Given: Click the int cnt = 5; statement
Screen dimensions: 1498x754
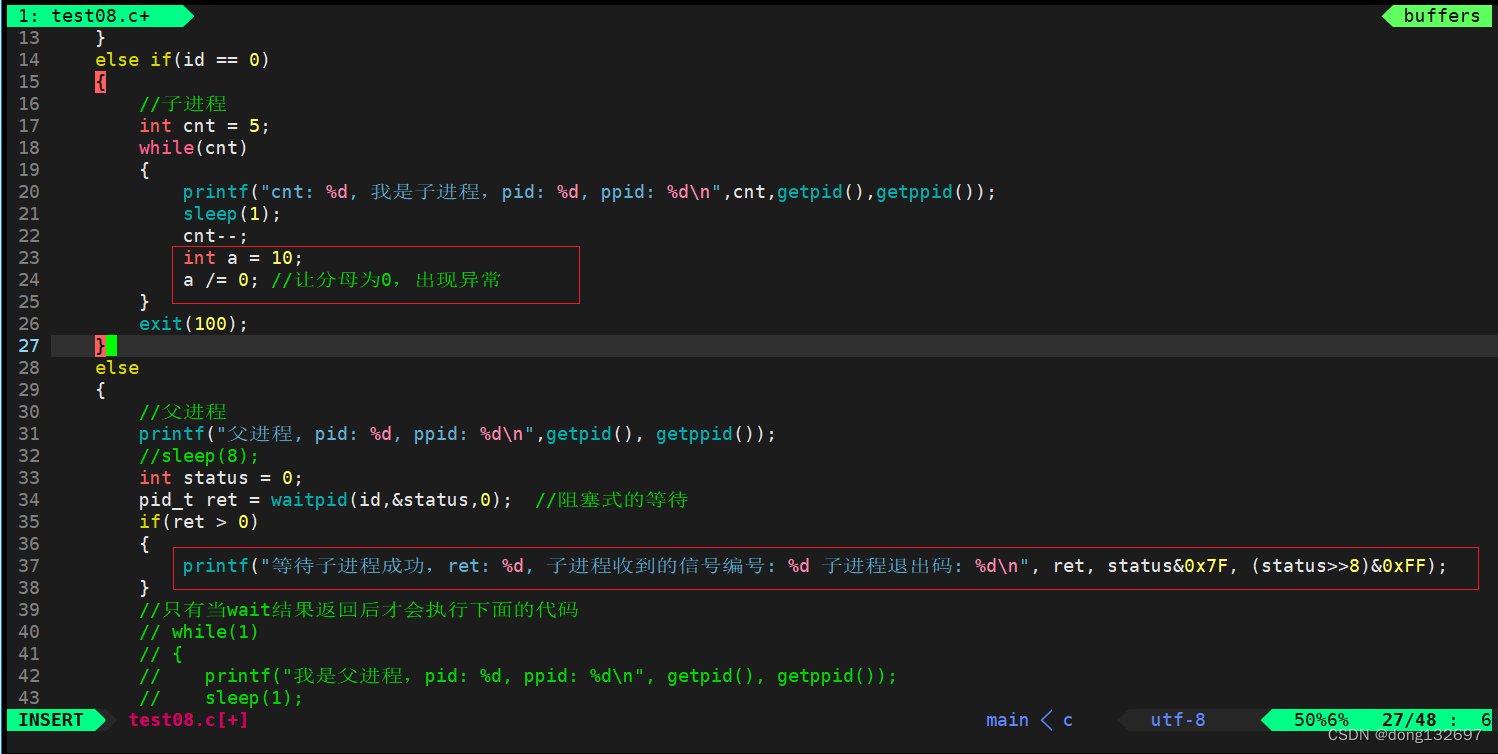Looking at the screenshot, I should coord(205,126).
